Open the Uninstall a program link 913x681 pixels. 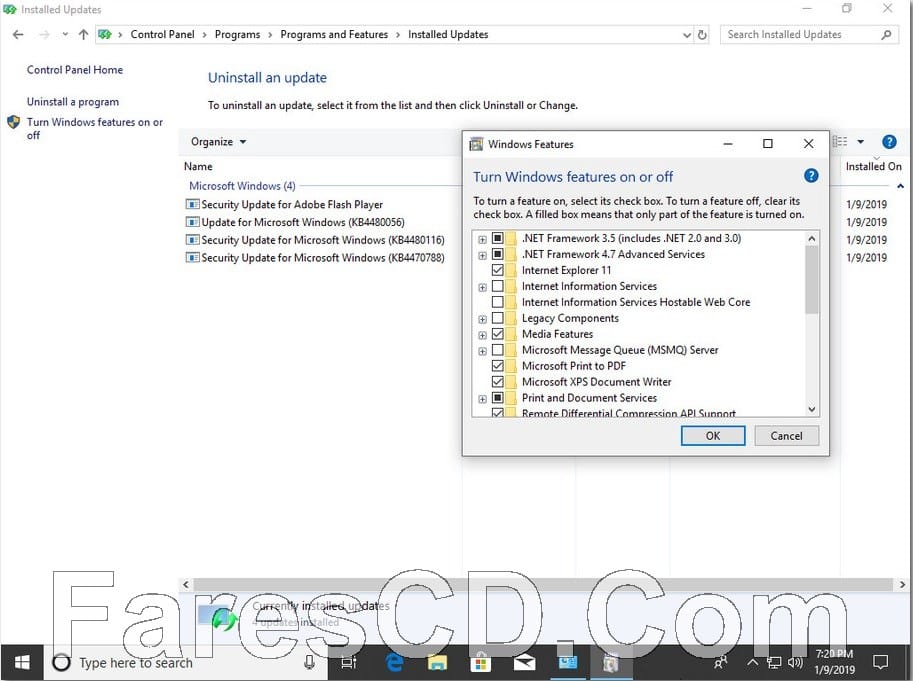(73, 102)
